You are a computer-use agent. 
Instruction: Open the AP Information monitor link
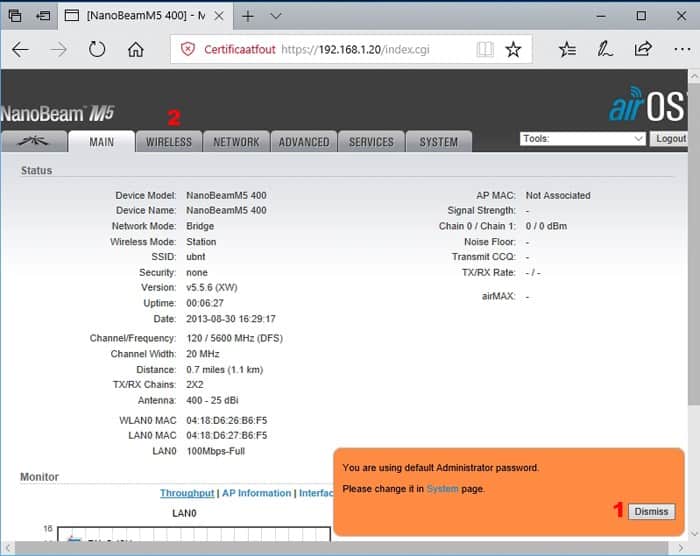pos(256,493)
